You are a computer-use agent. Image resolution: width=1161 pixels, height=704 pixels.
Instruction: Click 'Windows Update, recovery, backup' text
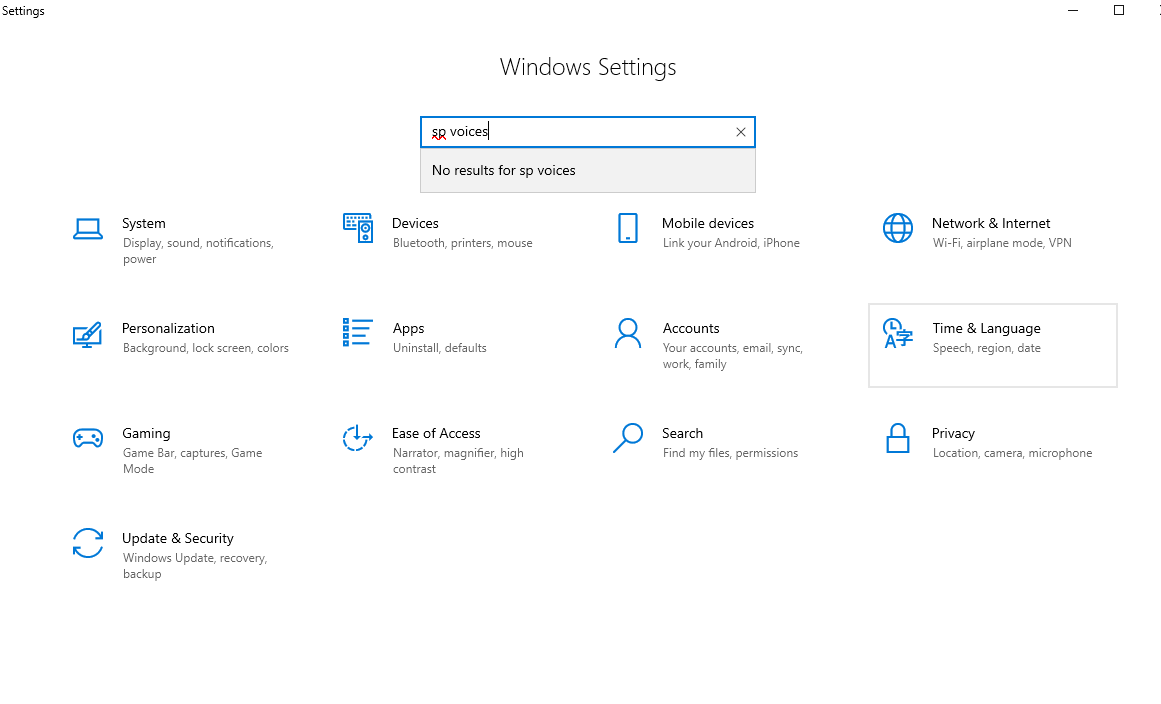click(195, 566)
